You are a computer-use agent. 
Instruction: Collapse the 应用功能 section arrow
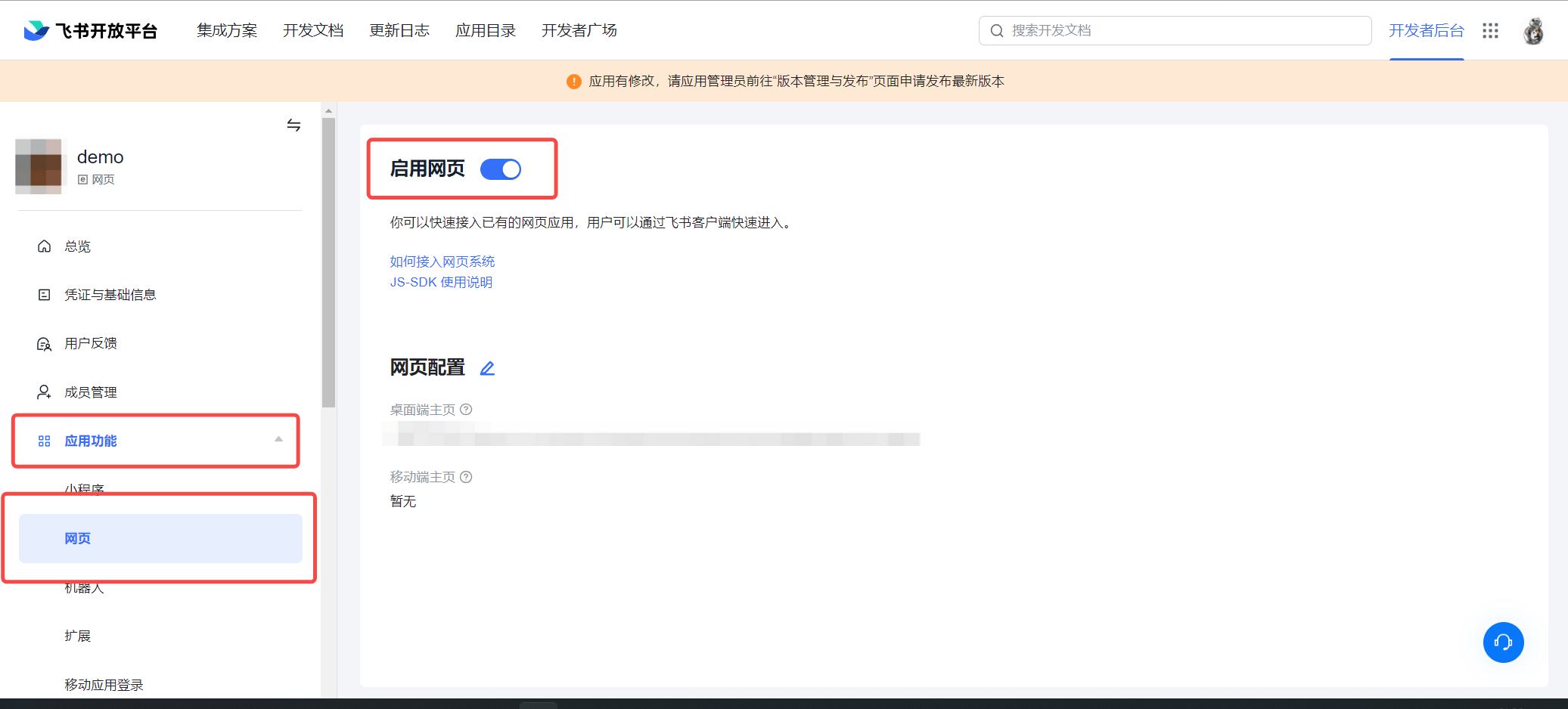(278, 440)
